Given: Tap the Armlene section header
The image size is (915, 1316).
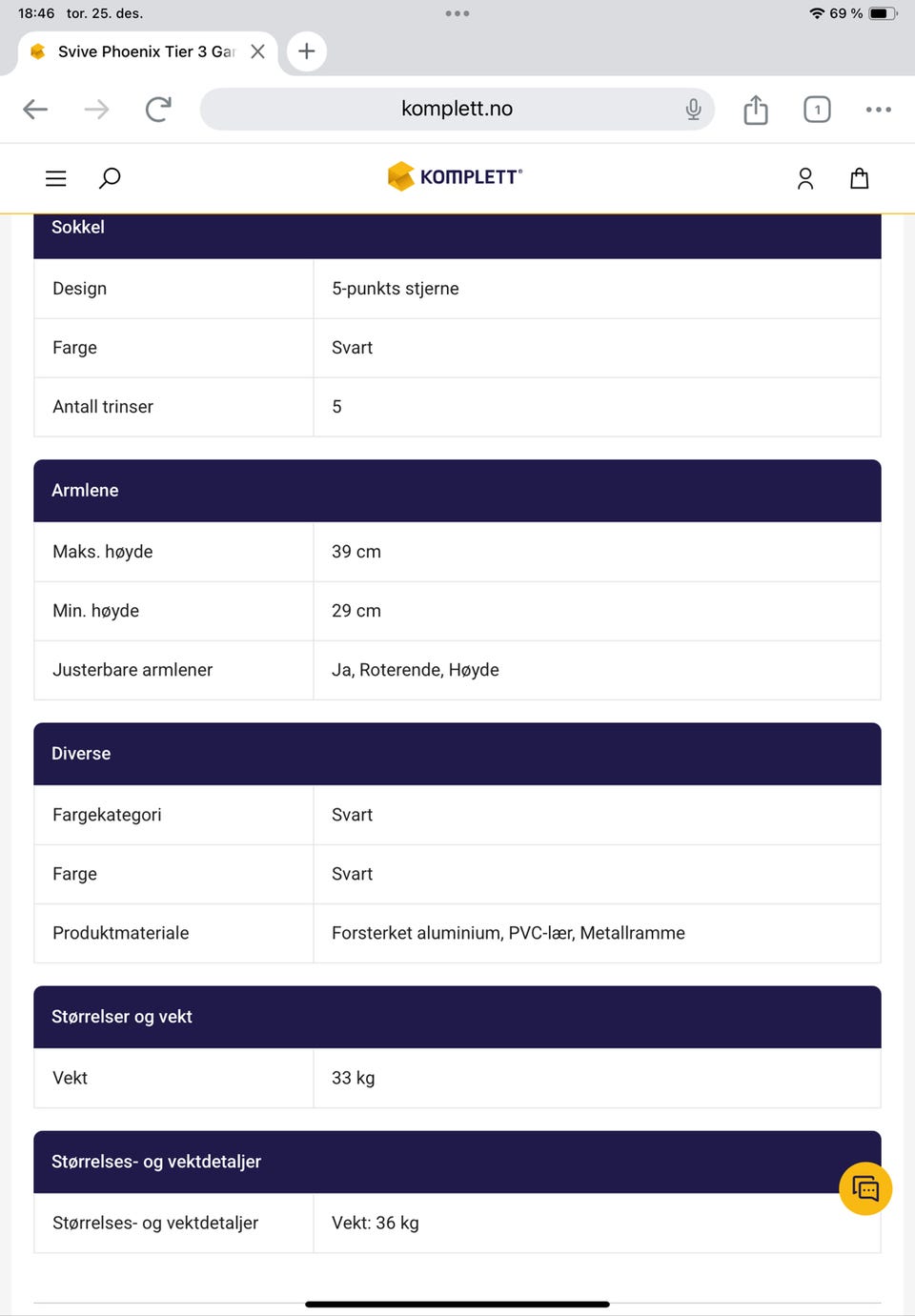Looking at the screenshot, I should (457, 491).
